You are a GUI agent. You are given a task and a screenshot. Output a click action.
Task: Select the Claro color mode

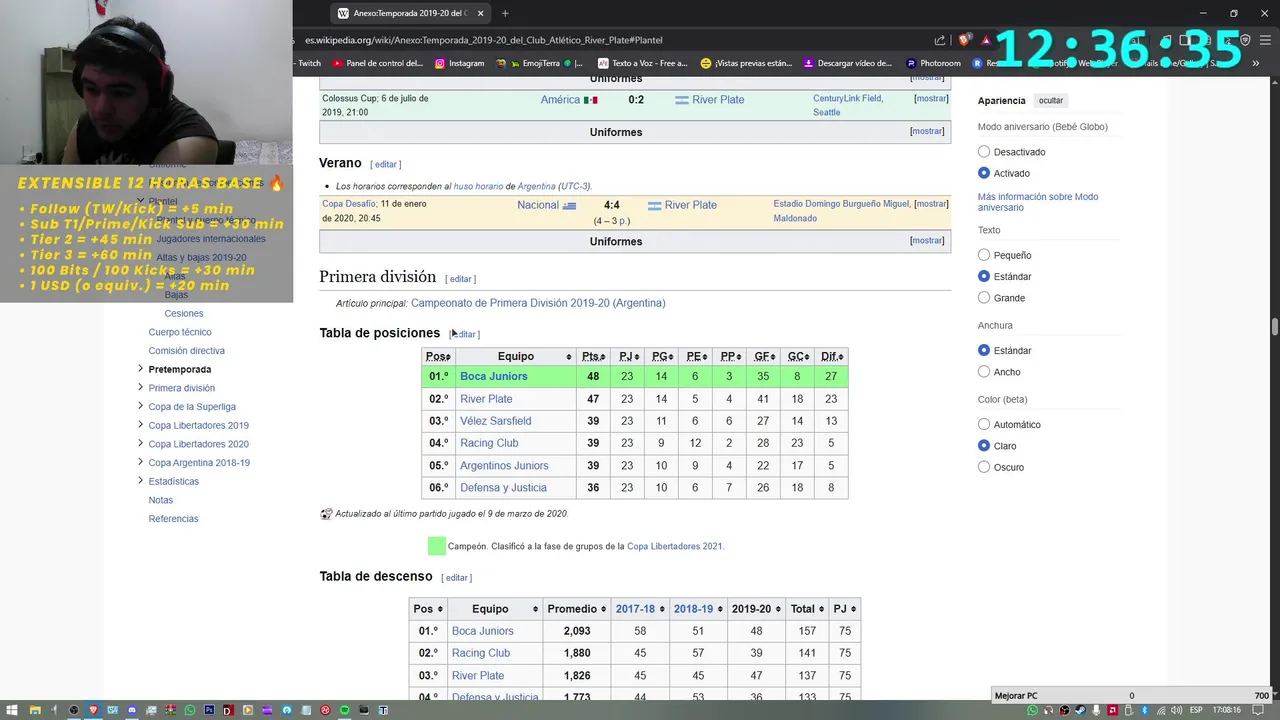(984, 446)
